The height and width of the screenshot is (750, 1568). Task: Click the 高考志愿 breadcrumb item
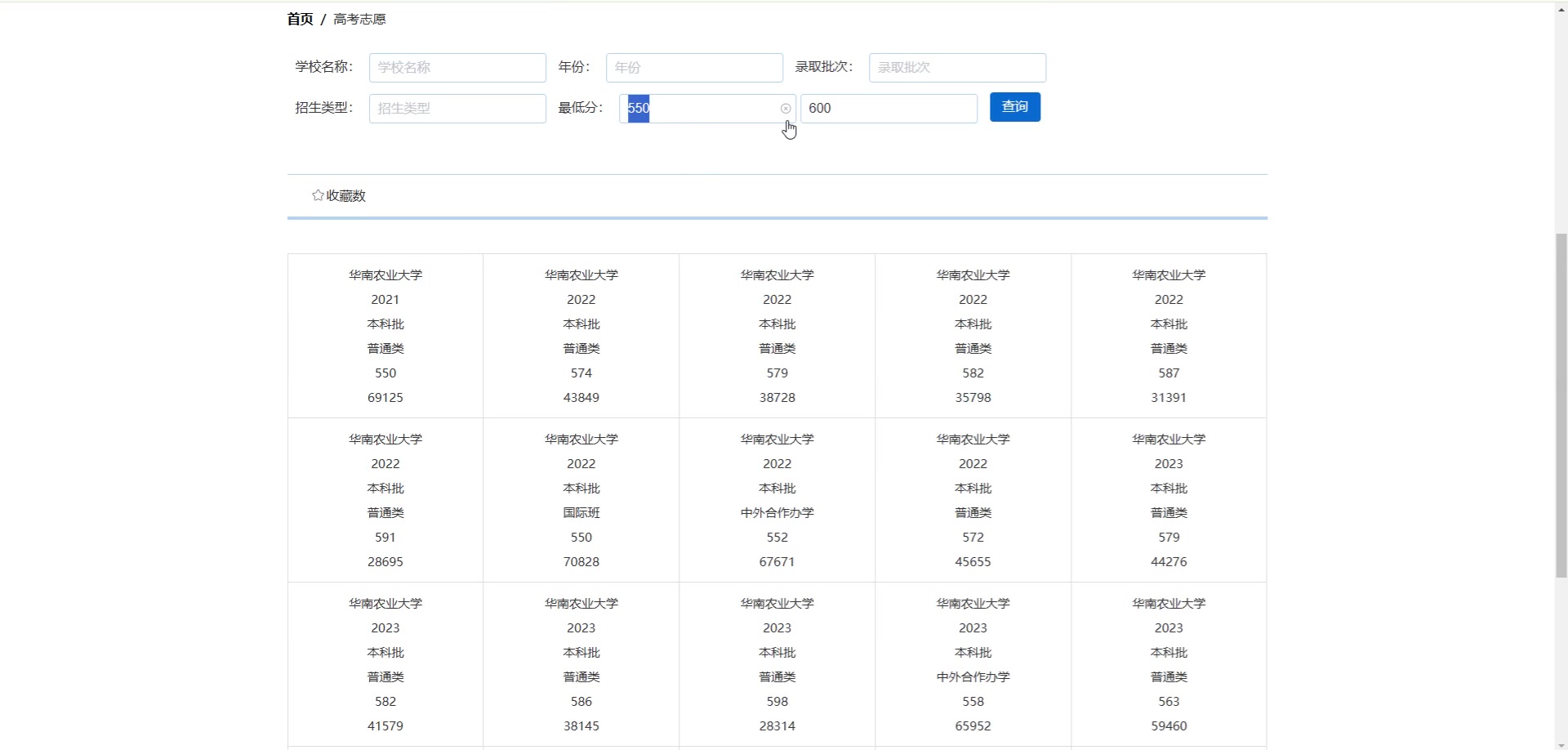[x=359, y=19]
